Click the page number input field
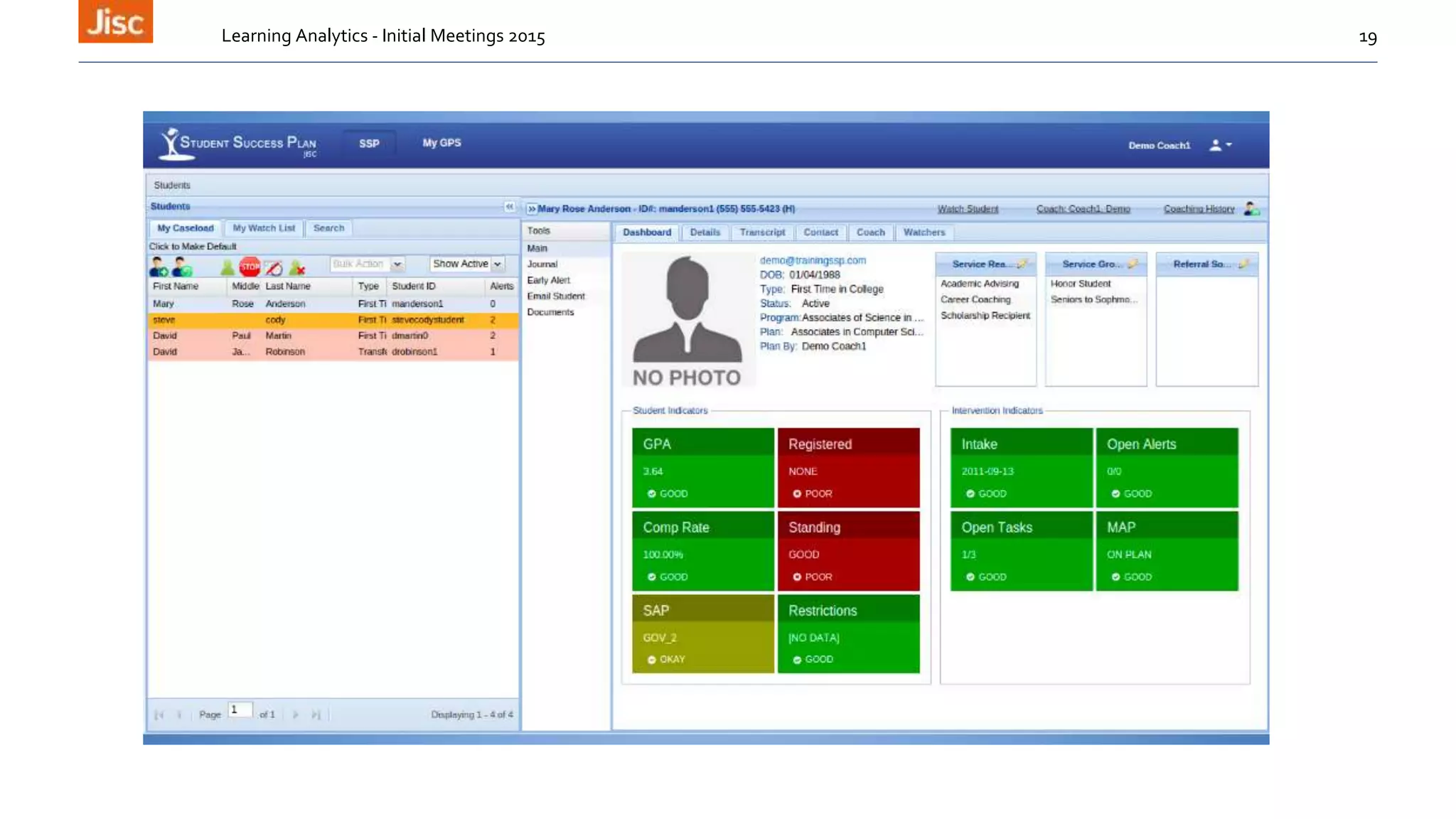1456x819 pixels. pyautogui.click(x=240, y=710)
